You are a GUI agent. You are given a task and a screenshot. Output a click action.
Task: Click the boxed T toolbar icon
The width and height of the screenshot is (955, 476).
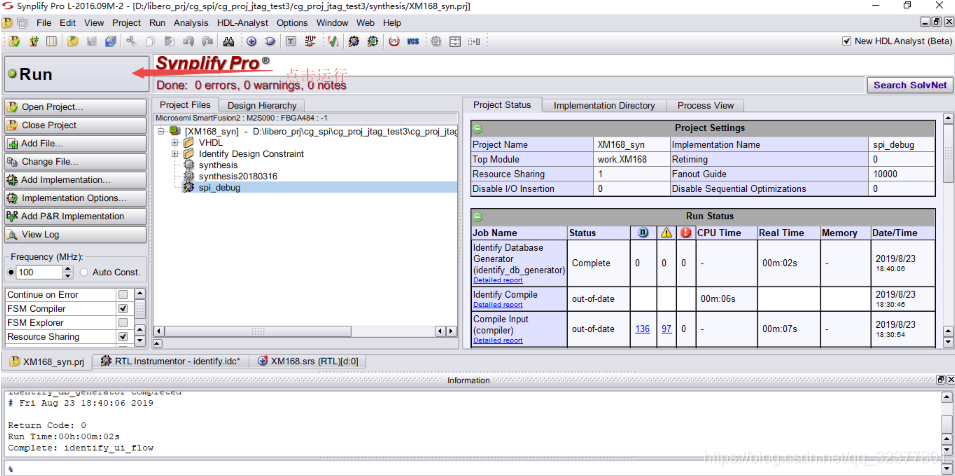(291, 41)
